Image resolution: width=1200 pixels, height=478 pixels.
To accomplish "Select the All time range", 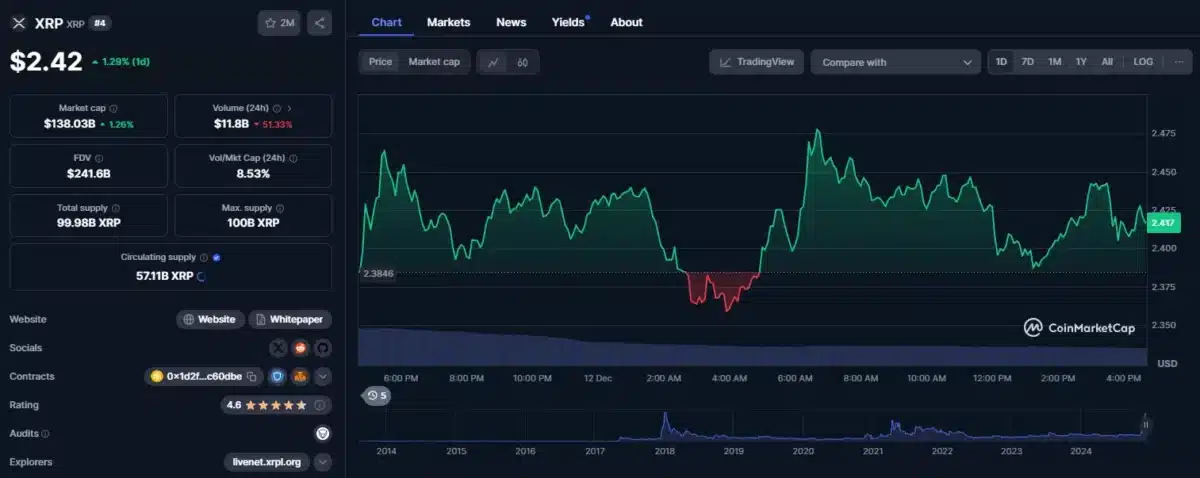I will (1107, 62).
